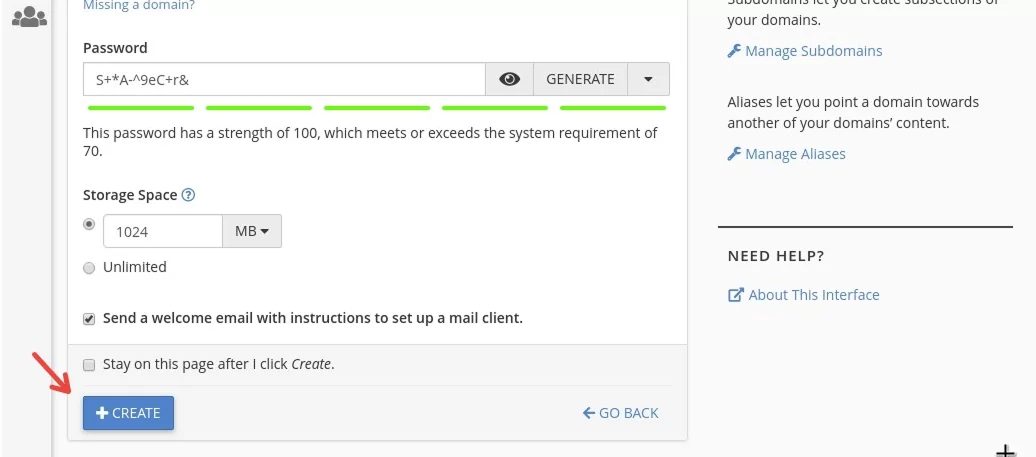Click the left arrow icon of Go Back
Image resolution: width=1036 pixels, height=457 pixels.
[589, 413]
